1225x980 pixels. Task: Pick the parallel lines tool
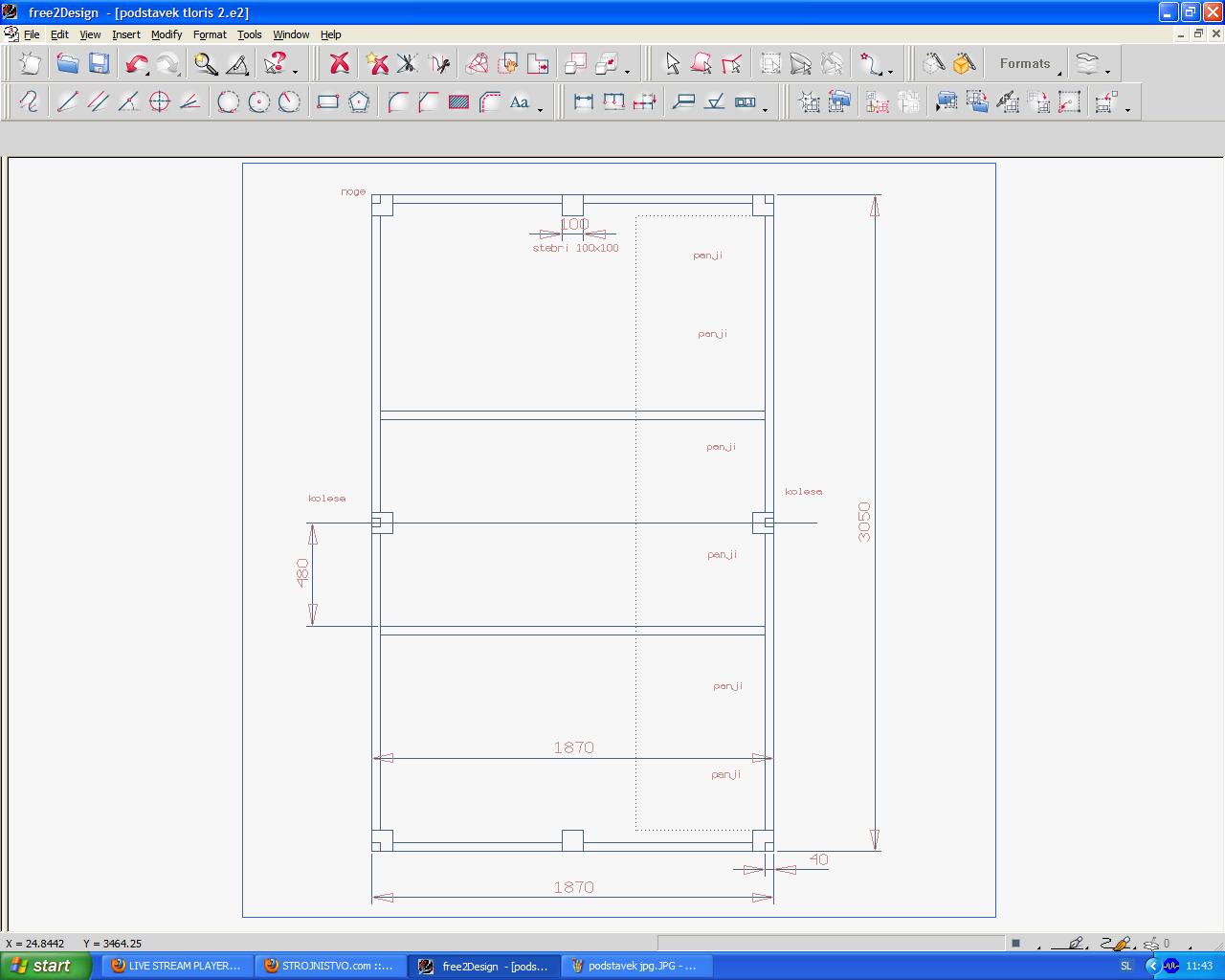pyautogui.click(x=98, y=101)
